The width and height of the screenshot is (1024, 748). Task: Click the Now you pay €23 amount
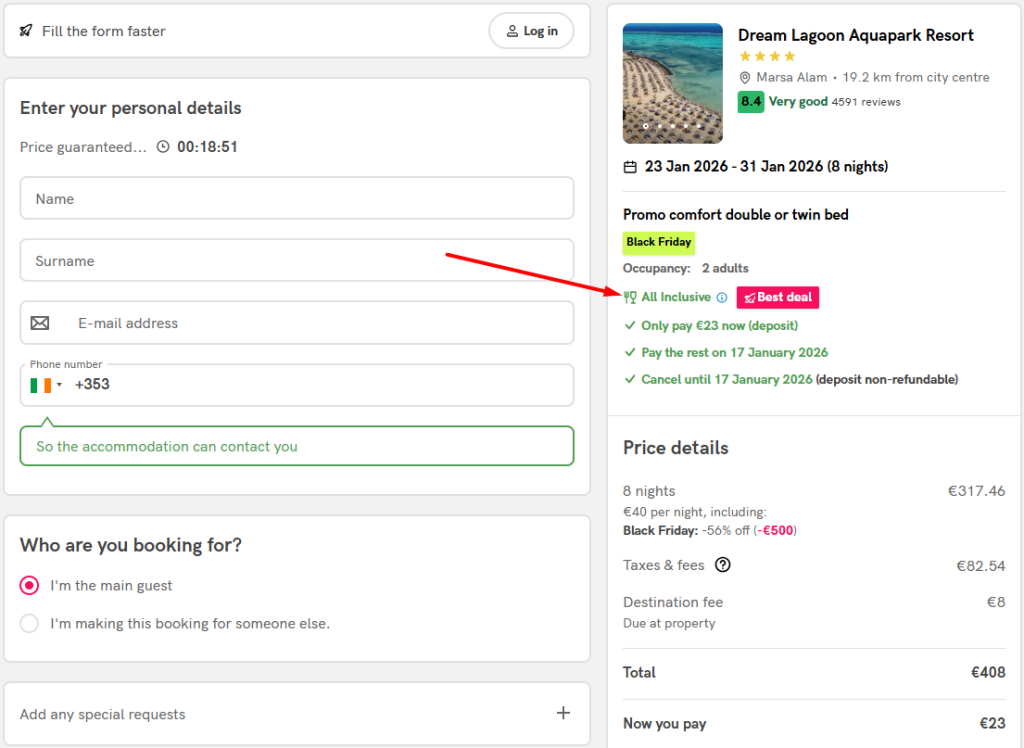click(x=992, y=723)
